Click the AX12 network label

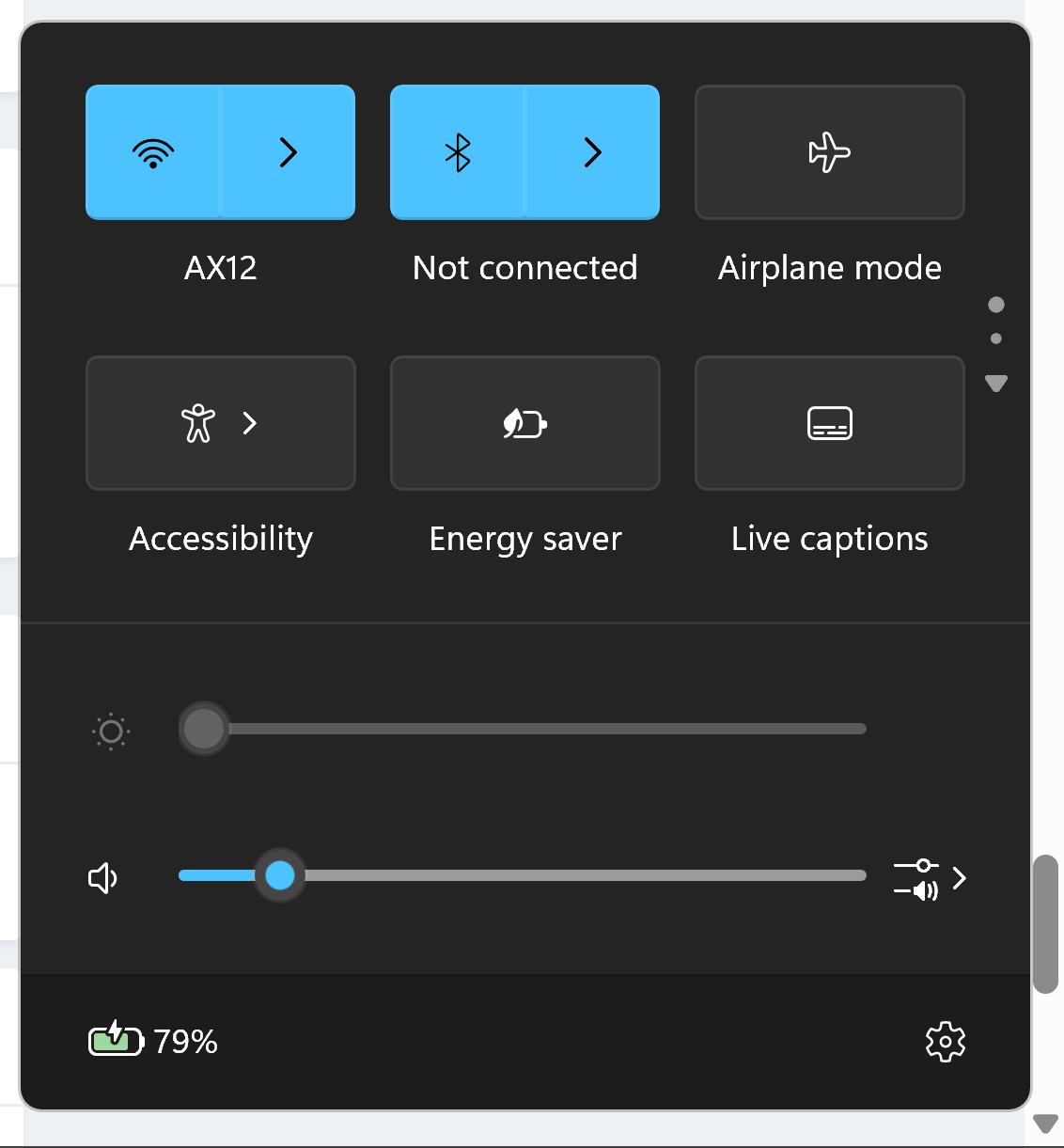221,268
